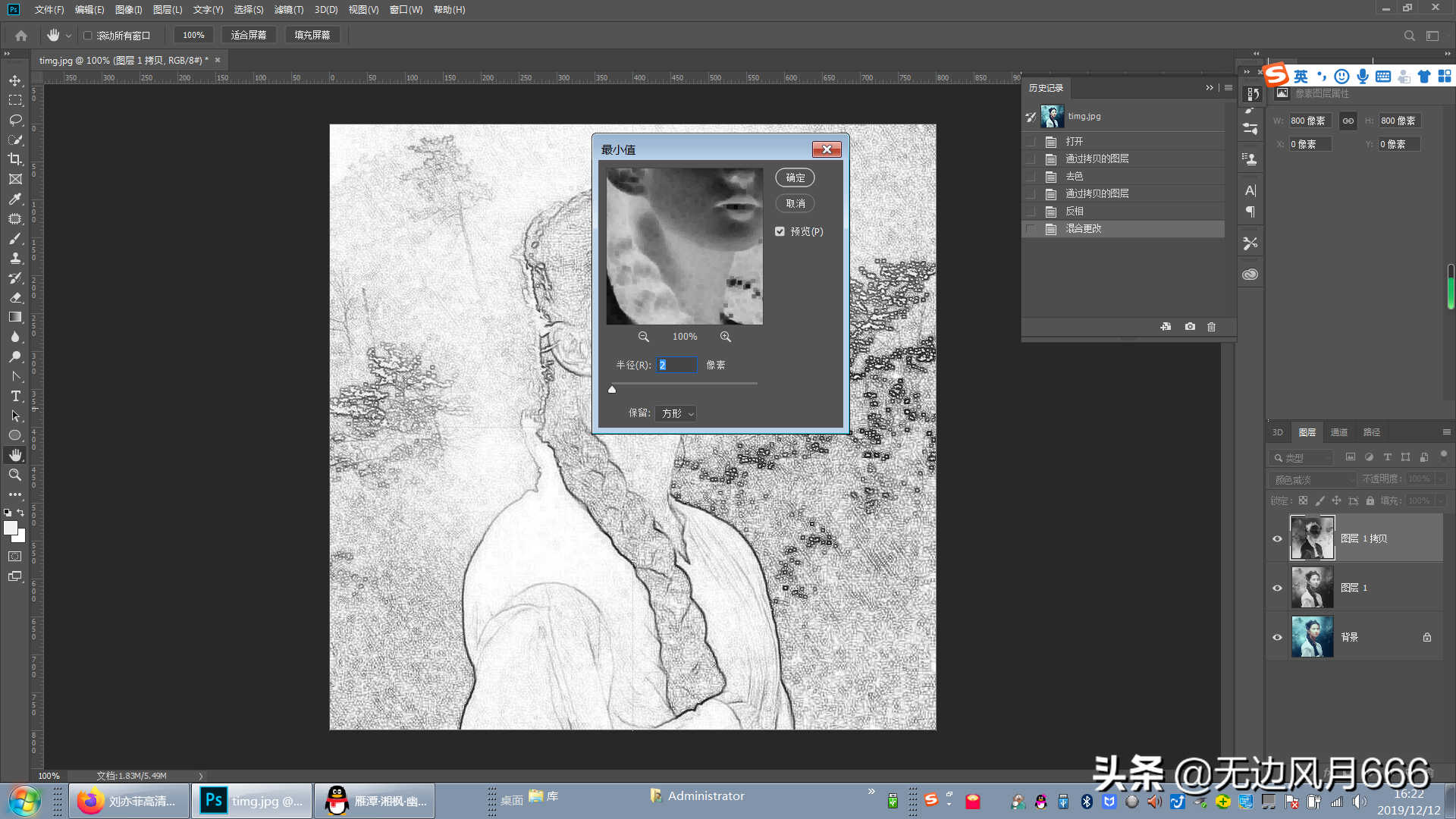Open the 保留 方形 dropdown
Viewport: 1456px width, 819px height.
pos(676,413)
